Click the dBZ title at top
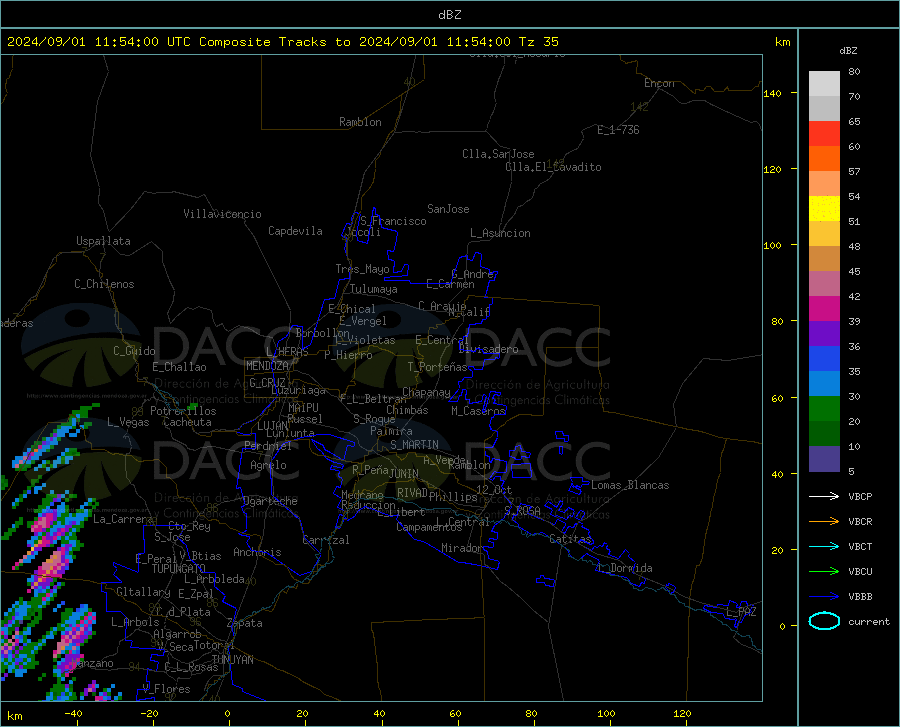 pos(449,15)
